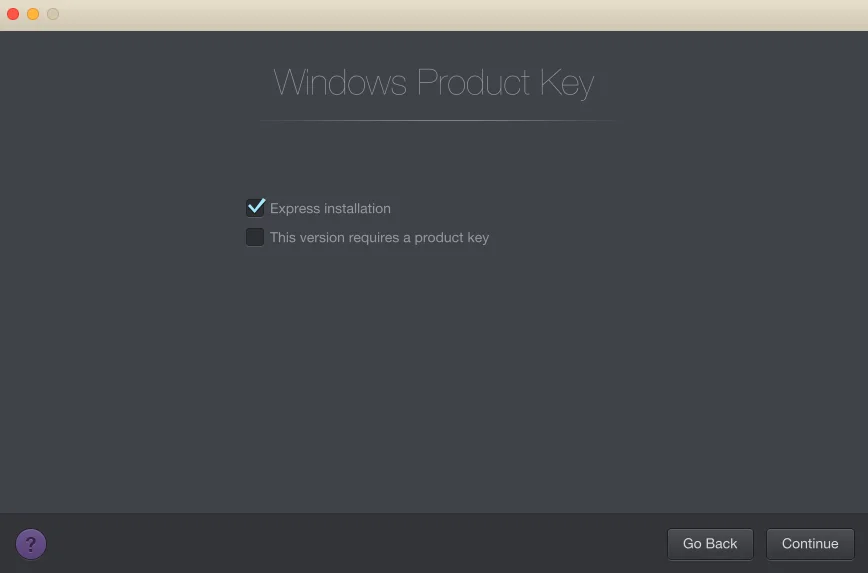The height and width of the screenshot is (573, 868).
Task: Minimize the window with the yellow button
Action: (x=33, y=14)
